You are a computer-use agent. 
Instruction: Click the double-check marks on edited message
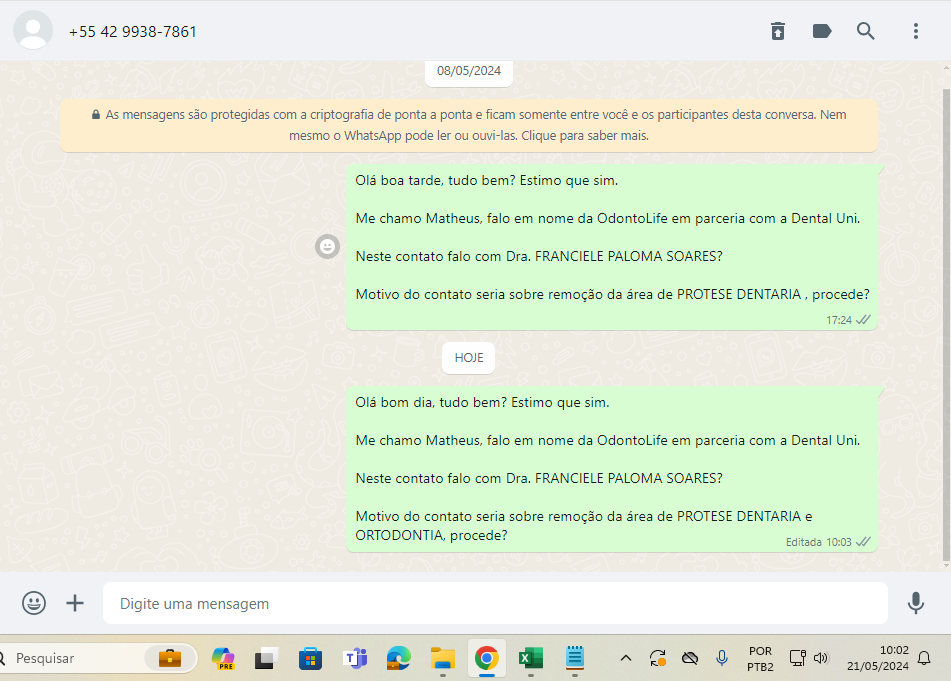click(863, 542)
